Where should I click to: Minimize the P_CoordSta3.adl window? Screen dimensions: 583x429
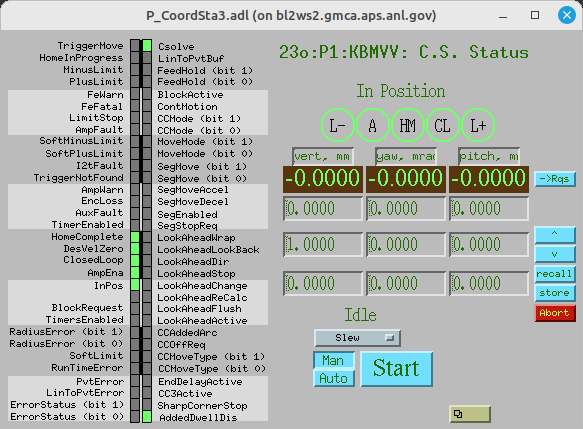click(x=503, y=16)
